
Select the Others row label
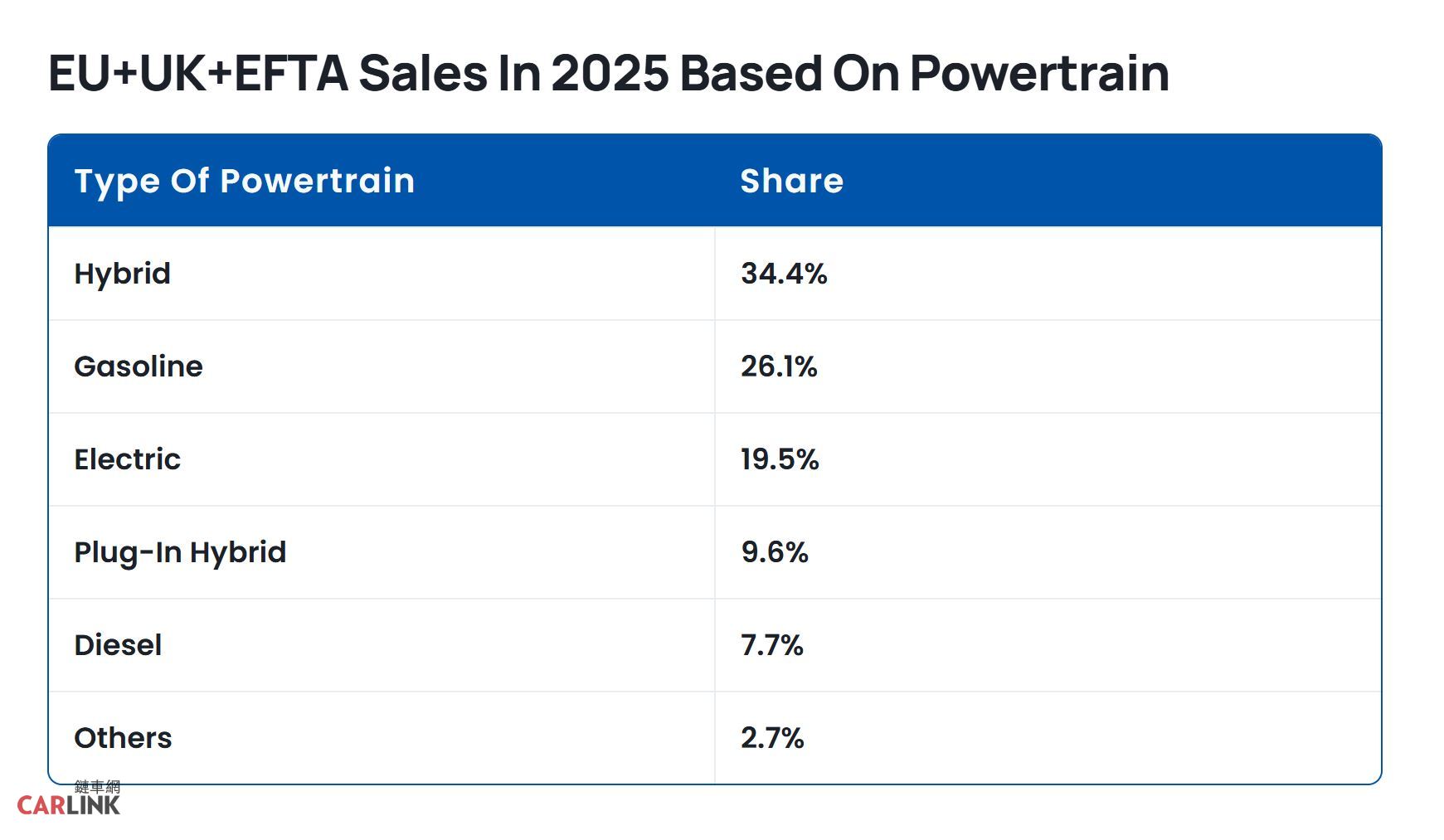(123, 738)
